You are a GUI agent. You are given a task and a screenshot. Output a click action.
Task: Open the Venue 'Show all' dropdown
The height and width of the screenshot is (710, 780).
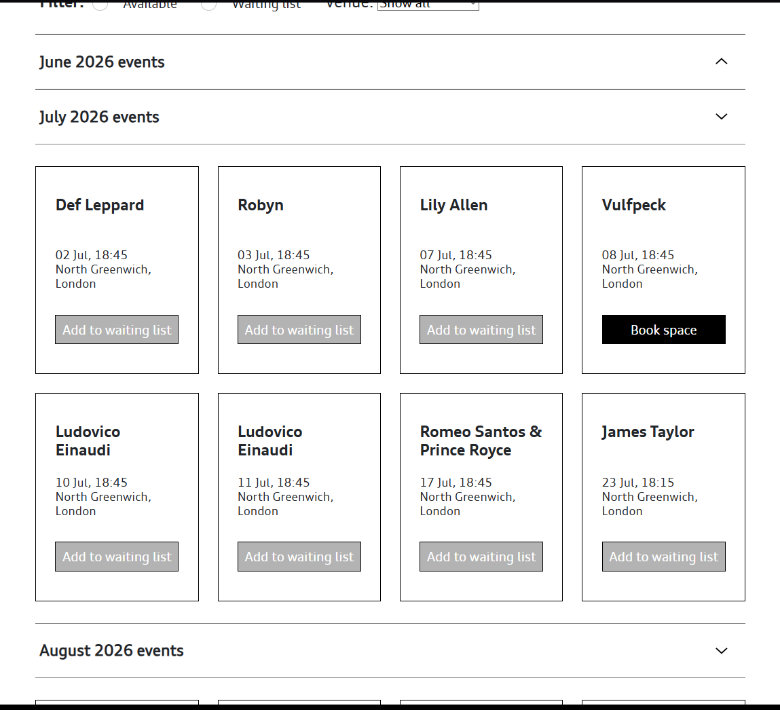pyautogui.click(x=428, y=4)
